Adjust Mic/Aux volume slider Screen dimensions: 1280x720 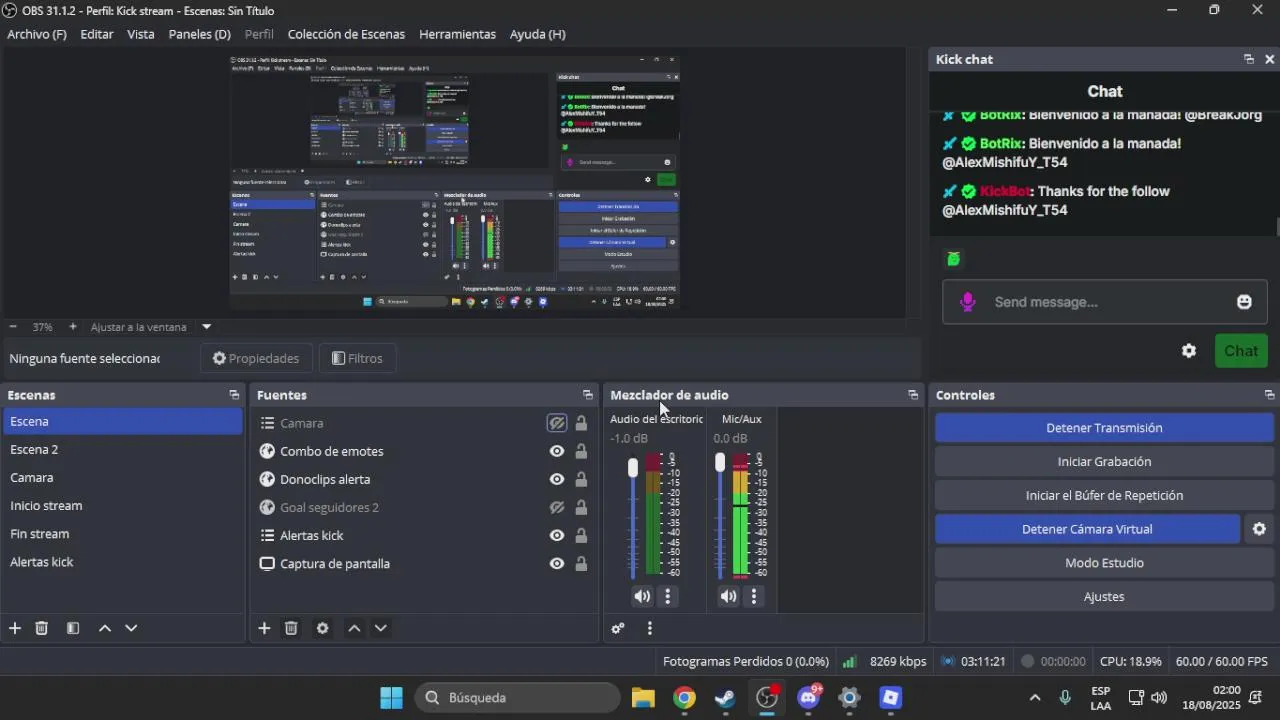pos(720,462)
